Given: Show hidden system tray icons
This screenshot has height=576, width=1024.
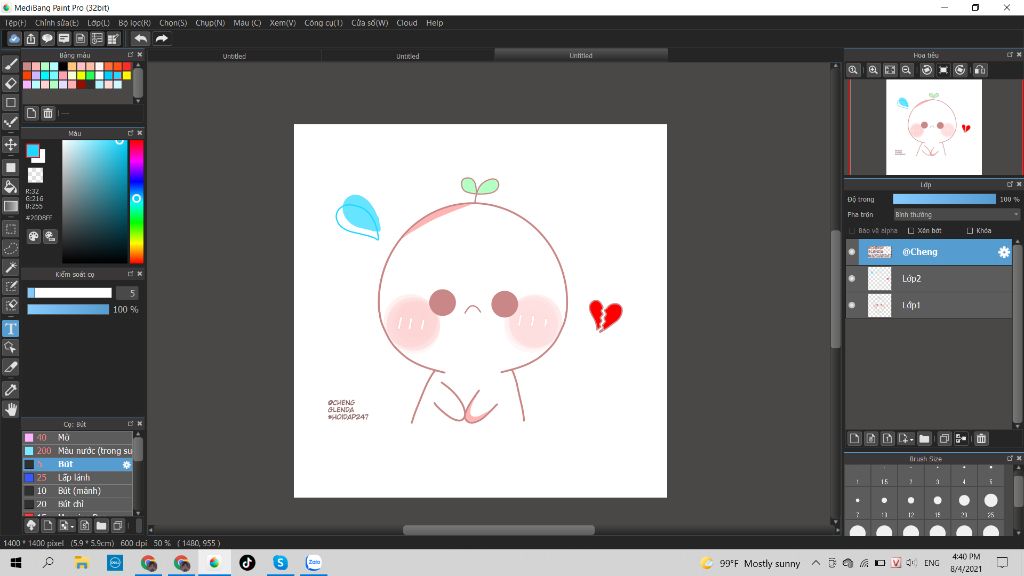Looking at the screenshot, I should 816,563.
